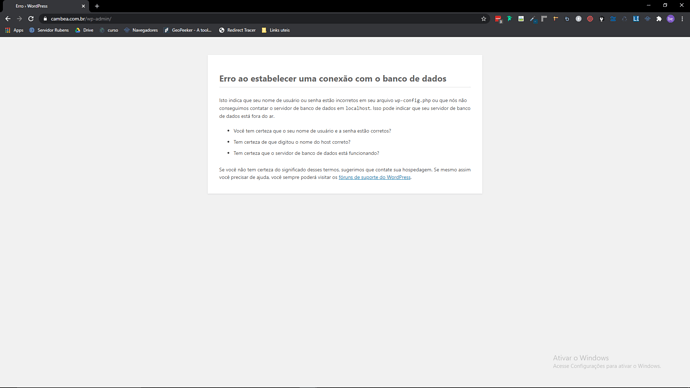Image resolution: width=690 pixels, height=388 pixels.
Task: Follow the fóruns de suporte do WordPress link
Action: pos(374,177)
